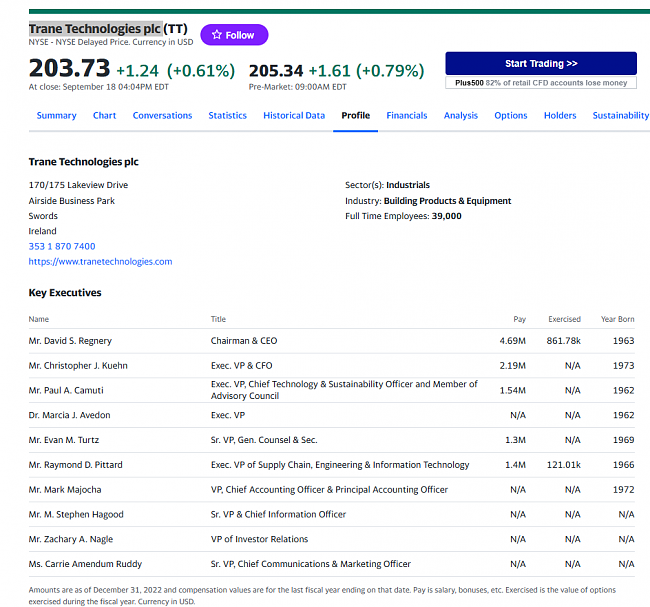Switch to the Chart tab
This screenshot has height=607, width=650.
[x=104, y=116]
